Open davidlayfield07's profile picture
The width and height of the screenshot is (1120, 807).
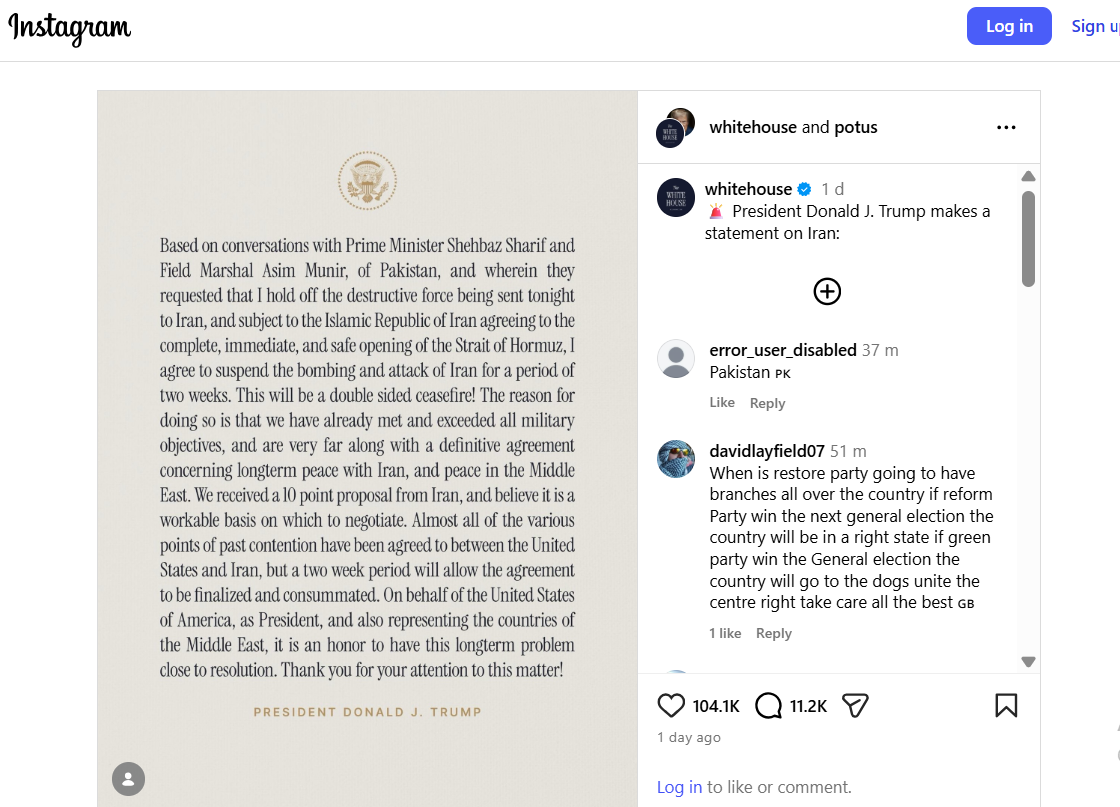676,459
